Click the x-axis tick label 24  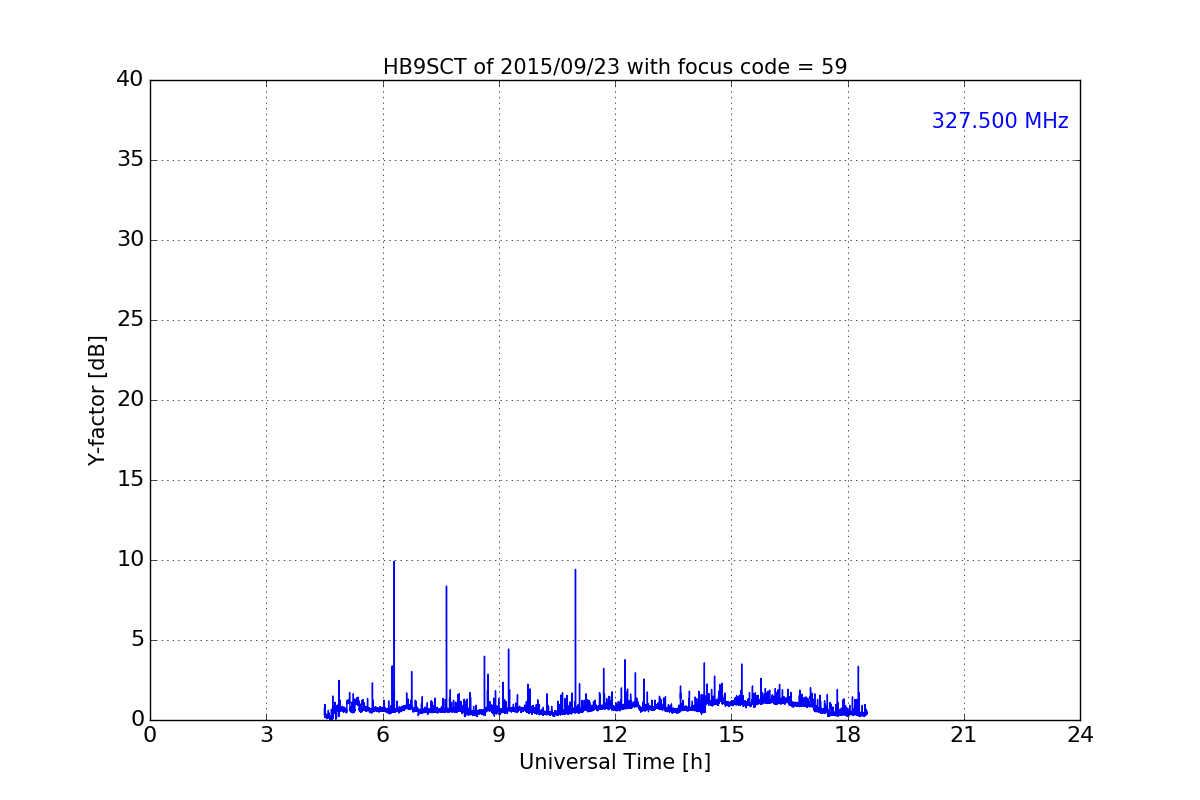pyautogui.click(x=1080, y=735)
